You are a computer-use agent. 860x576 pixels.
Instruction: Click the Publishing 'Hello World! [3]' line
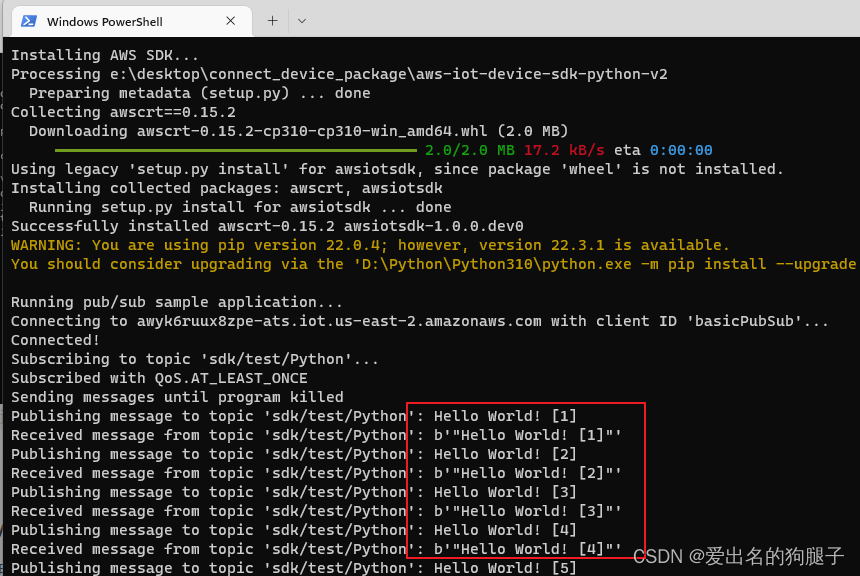coord(293,493)
